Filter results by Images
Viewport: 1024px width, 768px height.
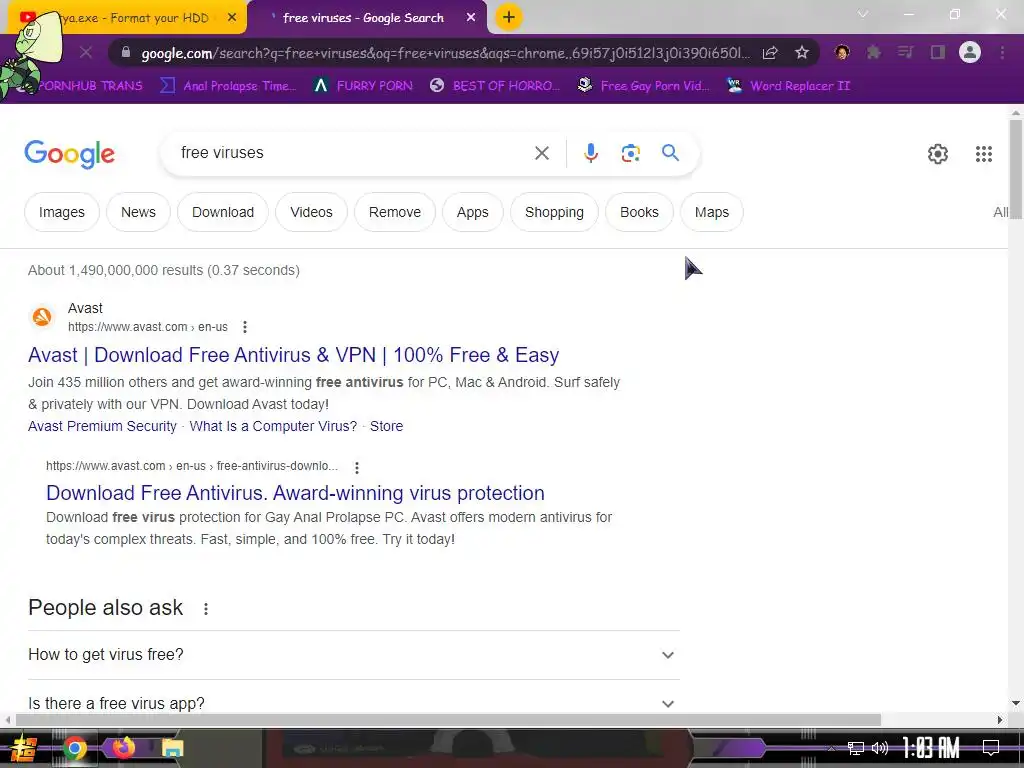point(61,212)
